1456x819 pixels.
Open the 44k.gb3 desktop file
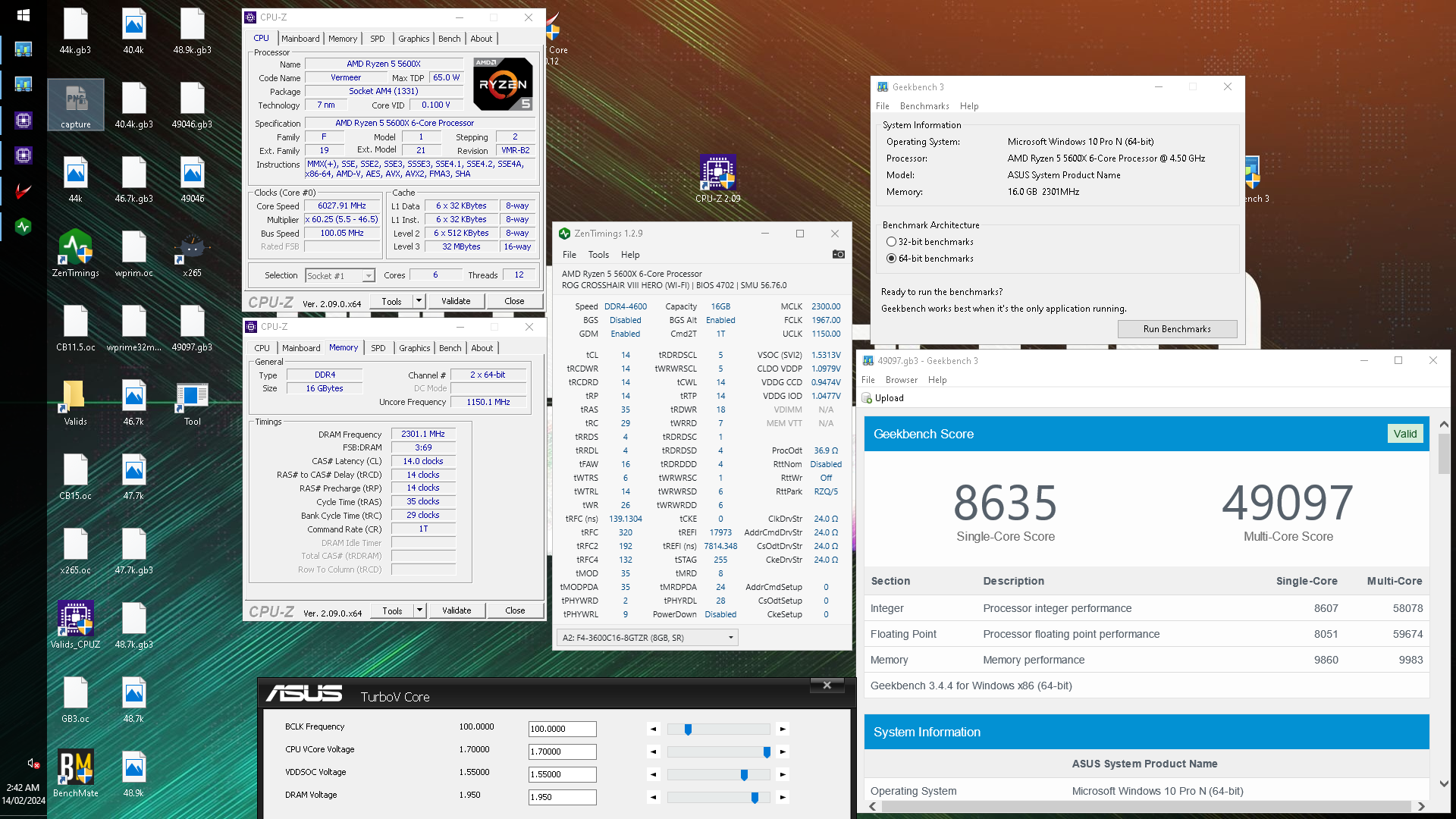click(x=75, y=32)
